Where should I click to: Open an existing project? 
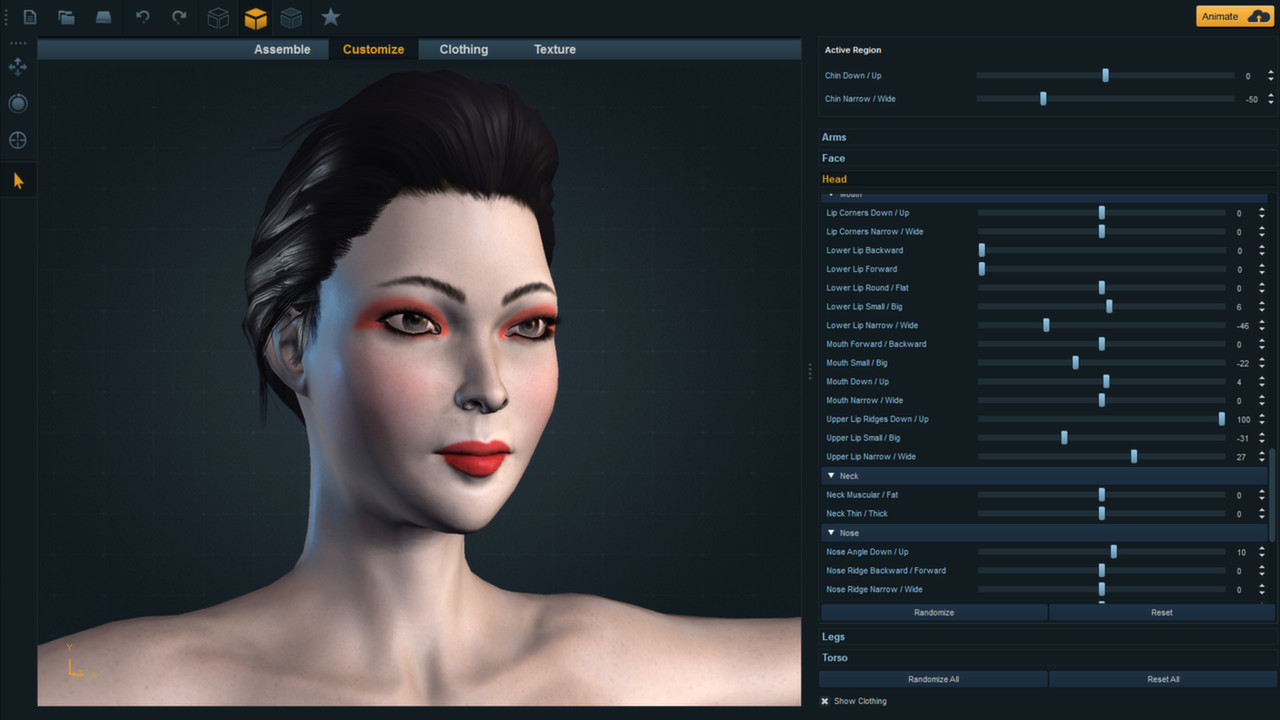[x=66, y=17]
